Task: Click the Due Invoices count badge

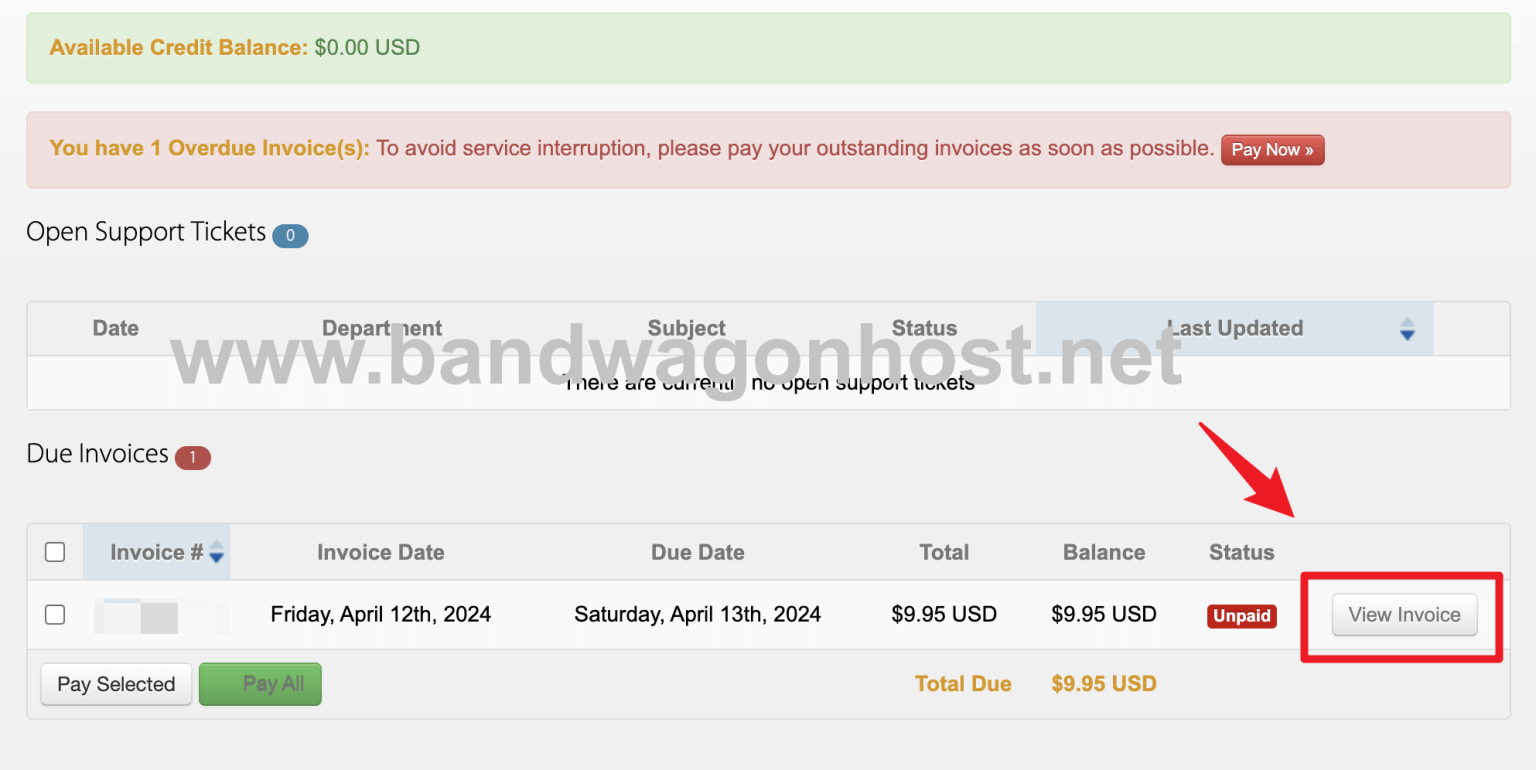Action: [x=193, y=458]
